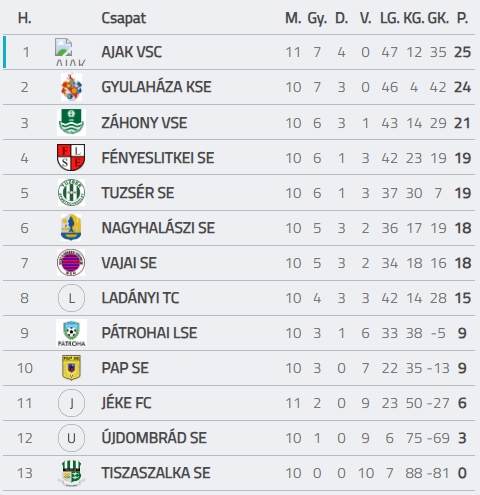Open the AJAK VSC team name link
Image resolution: width=480 pixels, height=495 pixels.
point(132,52)
